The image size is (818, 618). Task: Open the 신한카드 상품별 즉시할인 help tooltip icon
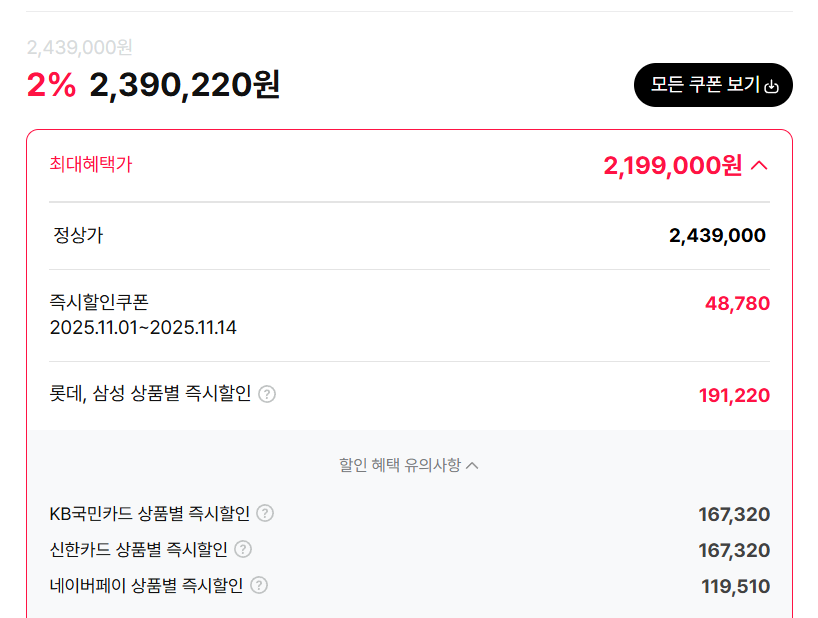point(242,549)
